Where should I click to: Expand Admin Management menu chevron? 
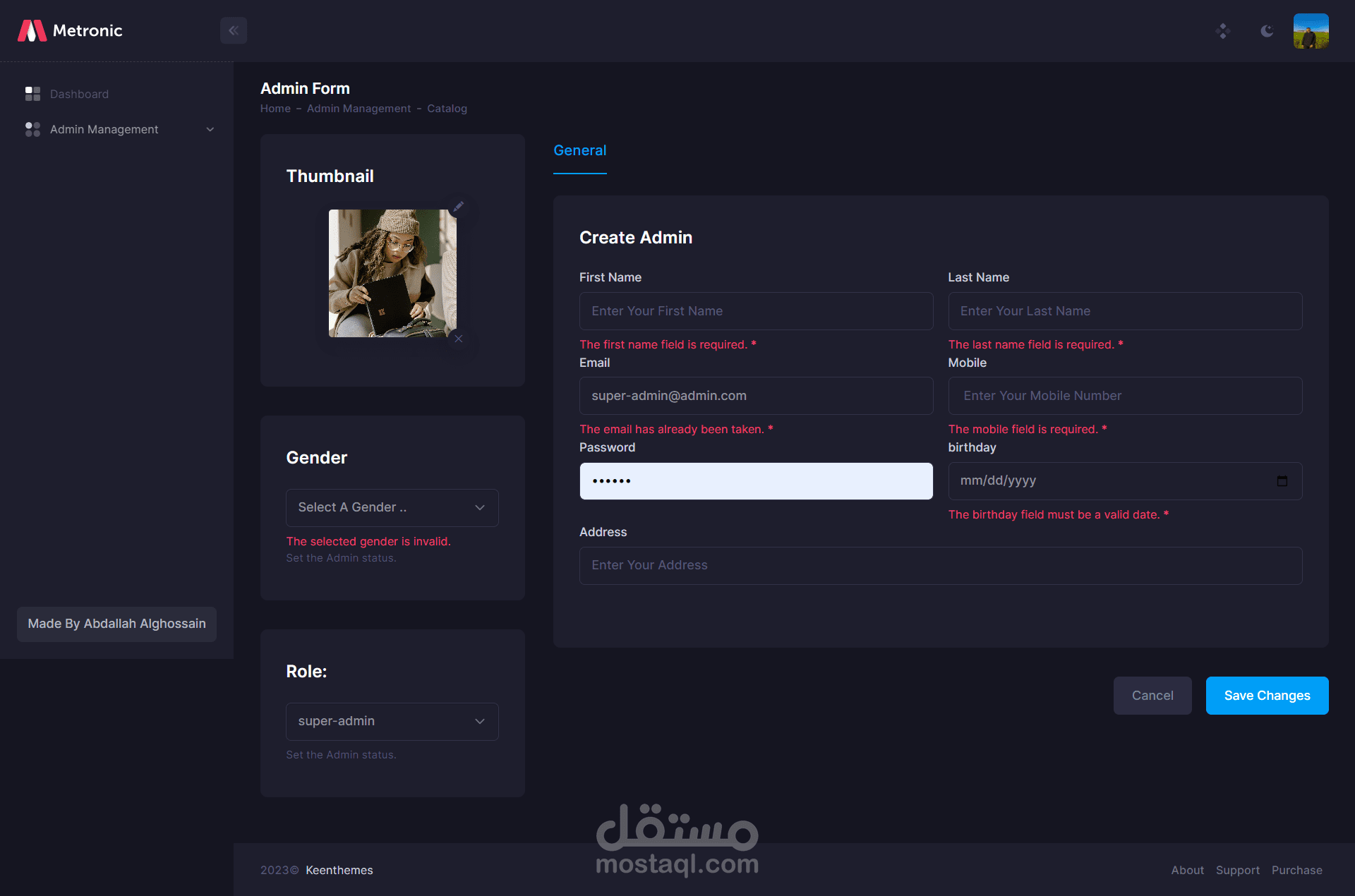pyautogui.click(x=210, y=129)
